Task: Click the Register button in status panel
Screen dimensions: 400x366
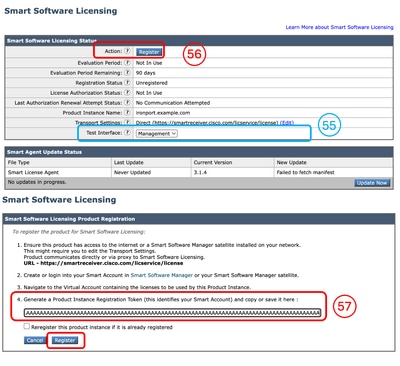Action: [x=149, y=52]
